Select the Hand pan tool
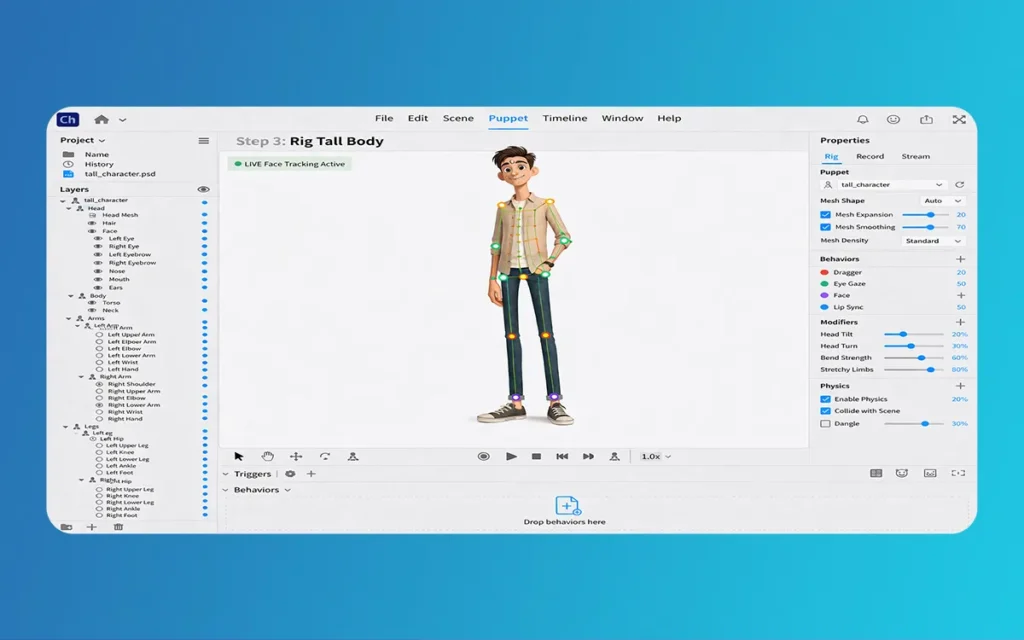The image size is (1024, 640). click(267, 456)
